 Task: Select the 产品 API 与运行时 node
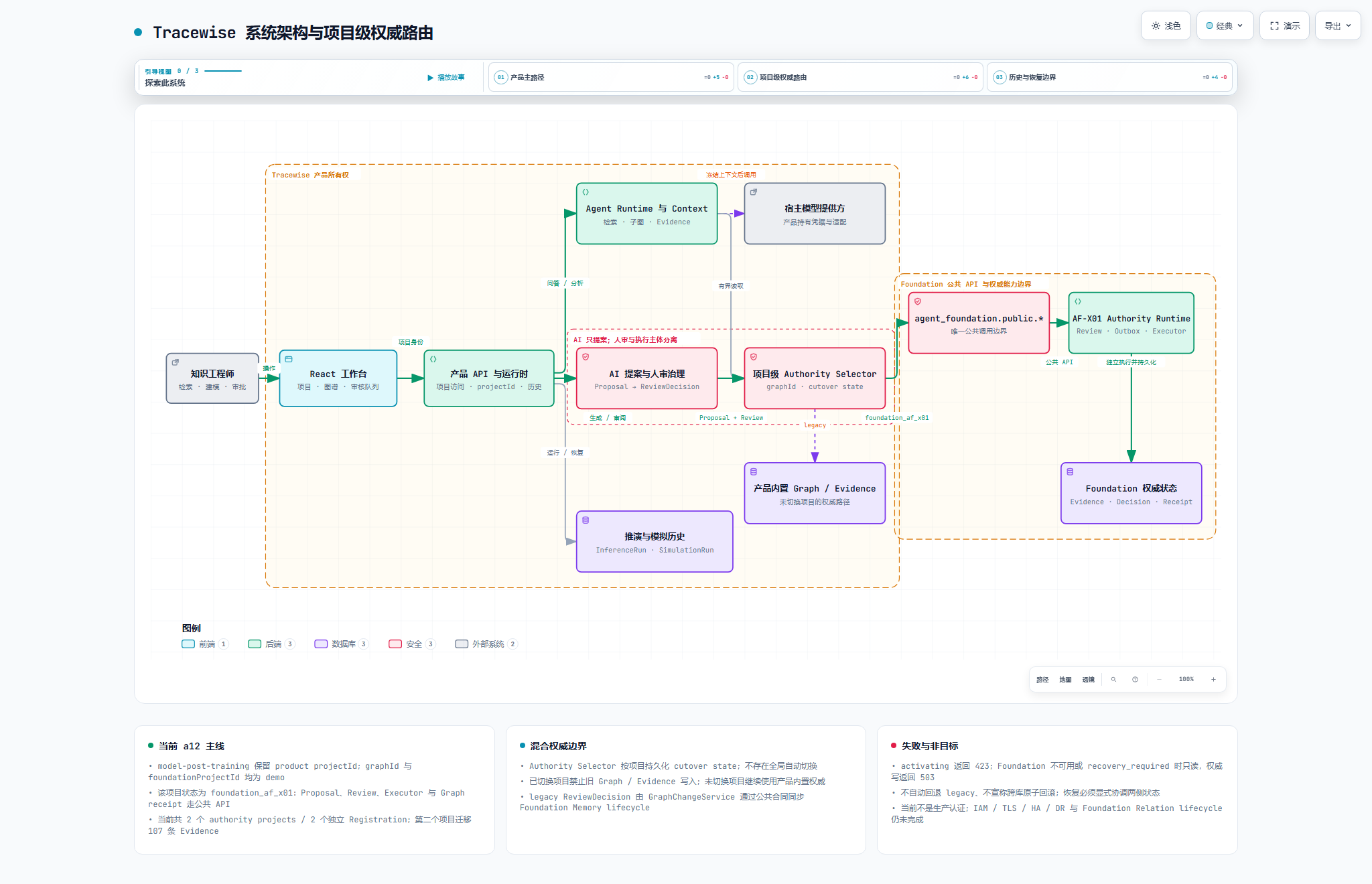pyautogui.click(x=489, y=378)
